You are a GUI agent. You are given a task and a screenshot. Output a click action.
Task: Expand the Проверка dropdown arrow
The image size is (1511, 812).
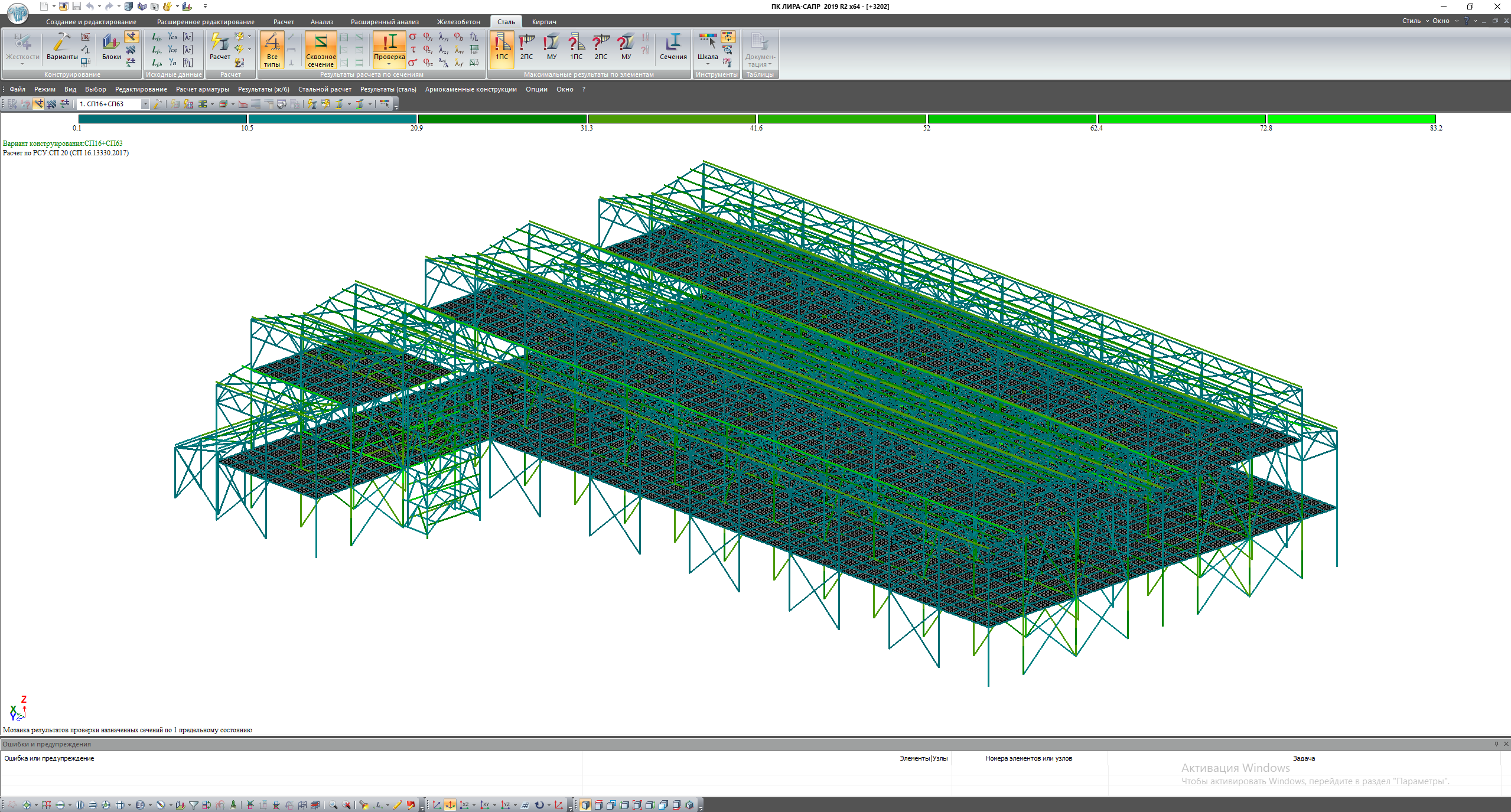coord(389,64)
